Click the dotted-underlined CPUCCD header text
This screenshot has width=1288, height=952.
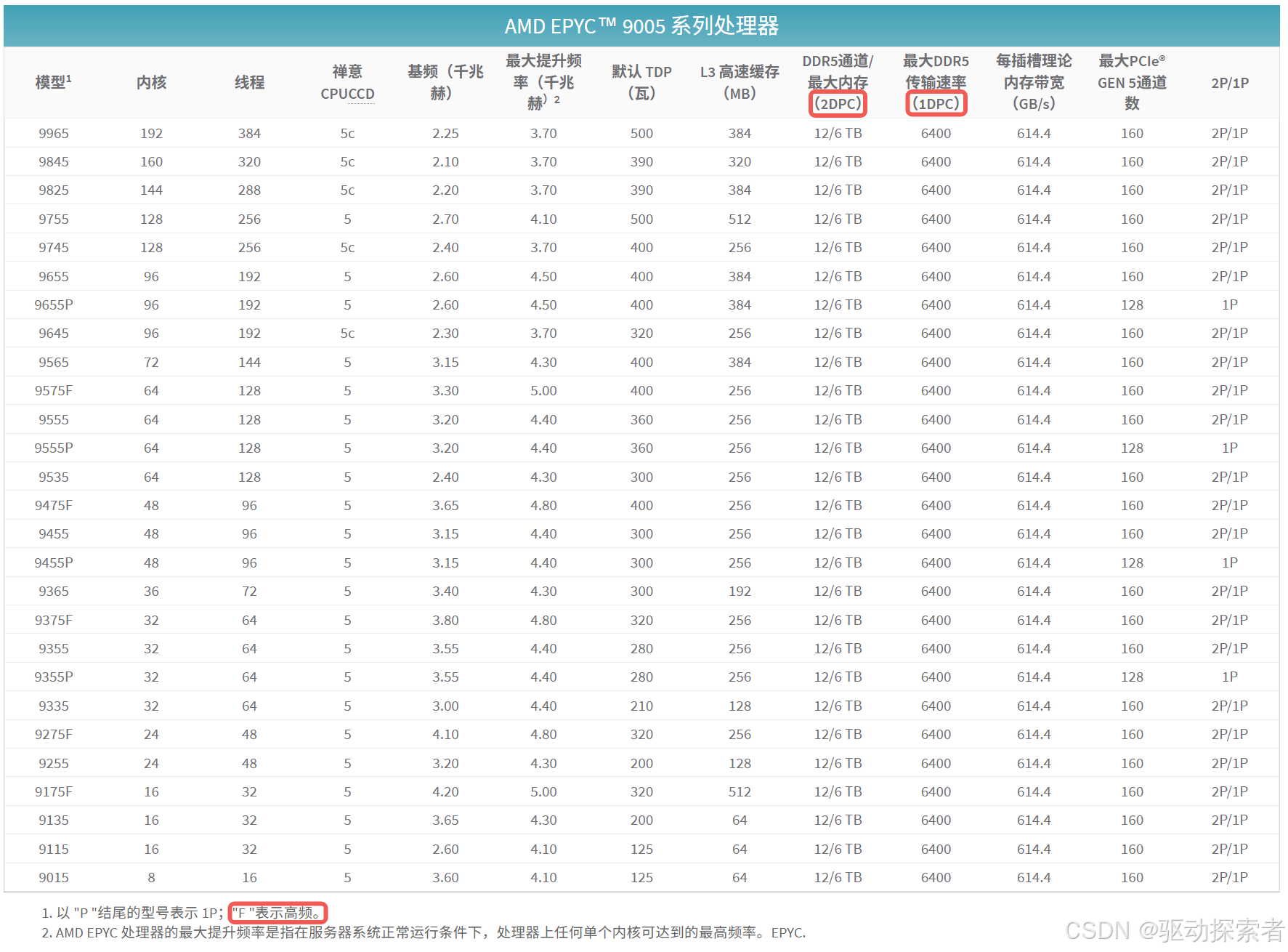347,94
